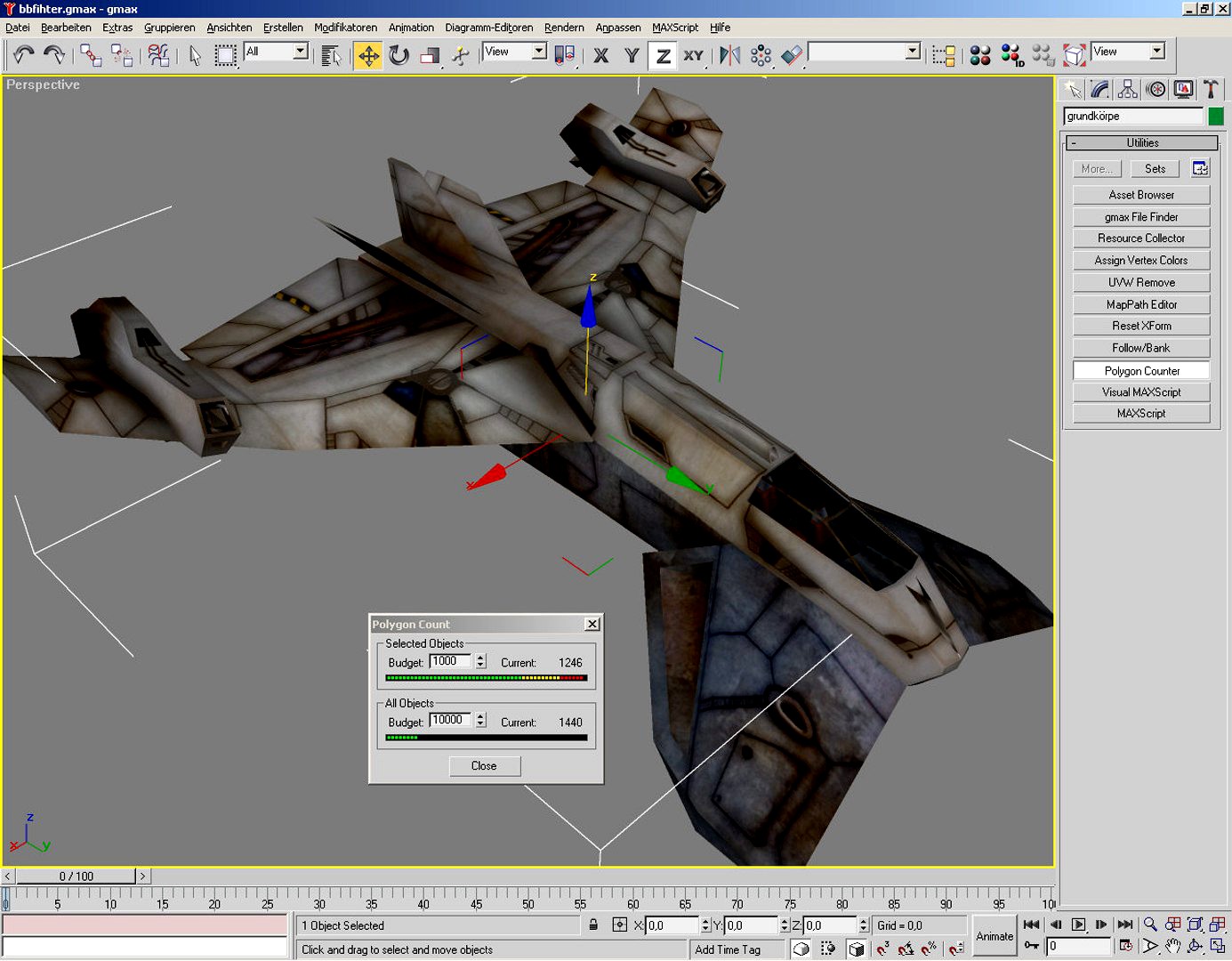1232x961 pixels.
Task: Toggle the Animate mode button
Action: pyautogui.click(x=994, y=936)
